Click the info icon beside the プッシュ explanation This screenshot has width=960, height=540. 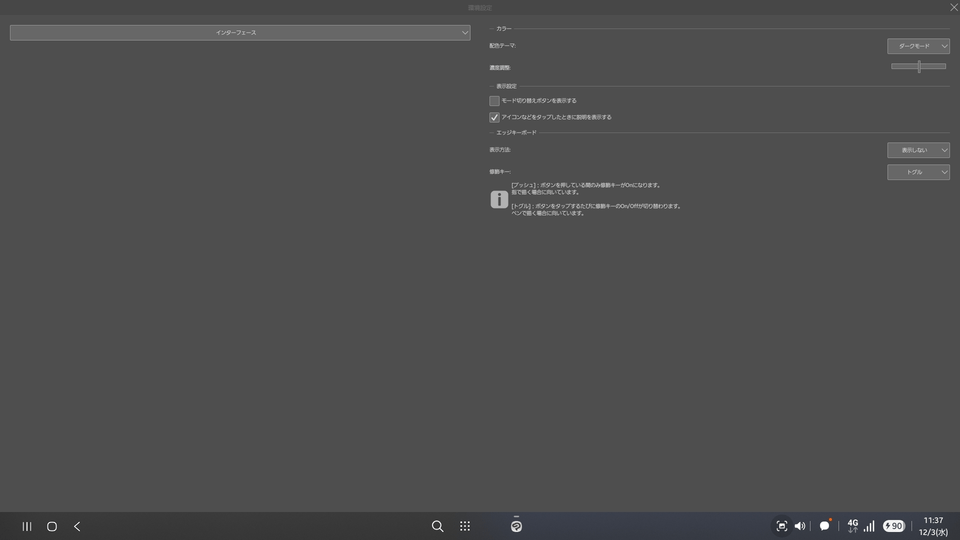[499, 199]
